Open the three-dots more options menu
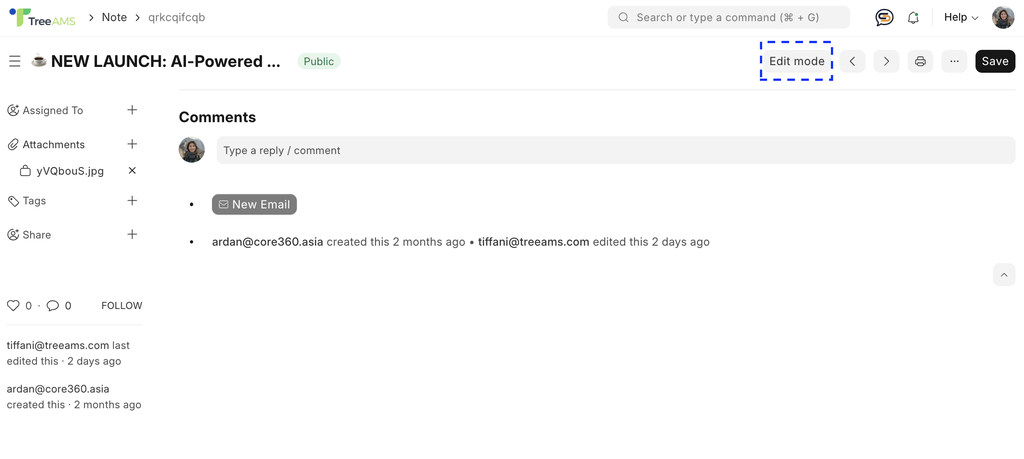 click(x=954, y=61)
